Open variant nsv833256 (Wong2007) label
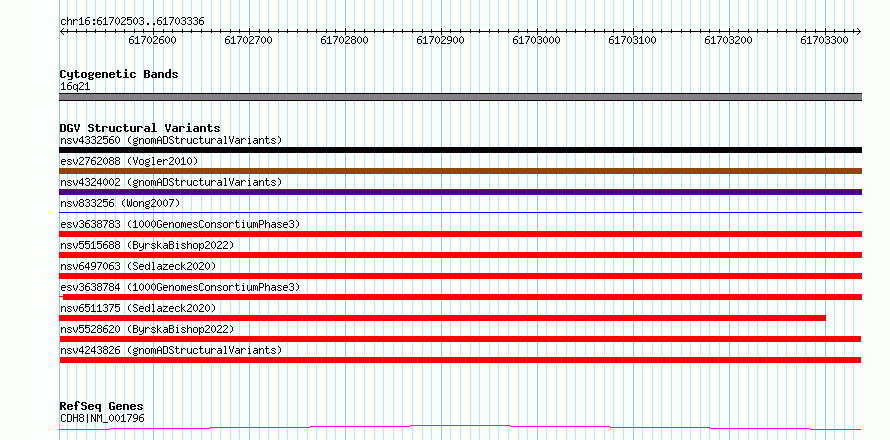This screenshot has height=440, width=890. click(x=120, y=203)
